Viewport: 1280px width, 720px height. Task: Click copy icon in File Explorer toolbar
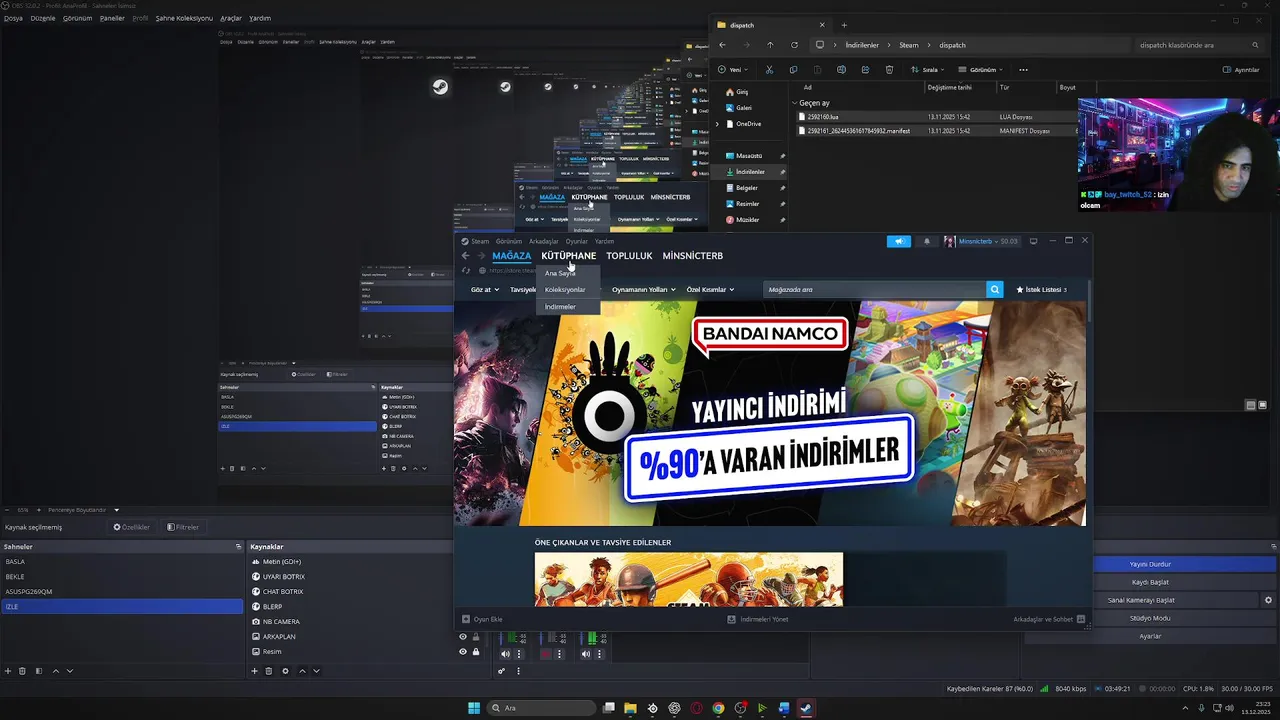tap(793, 70)
